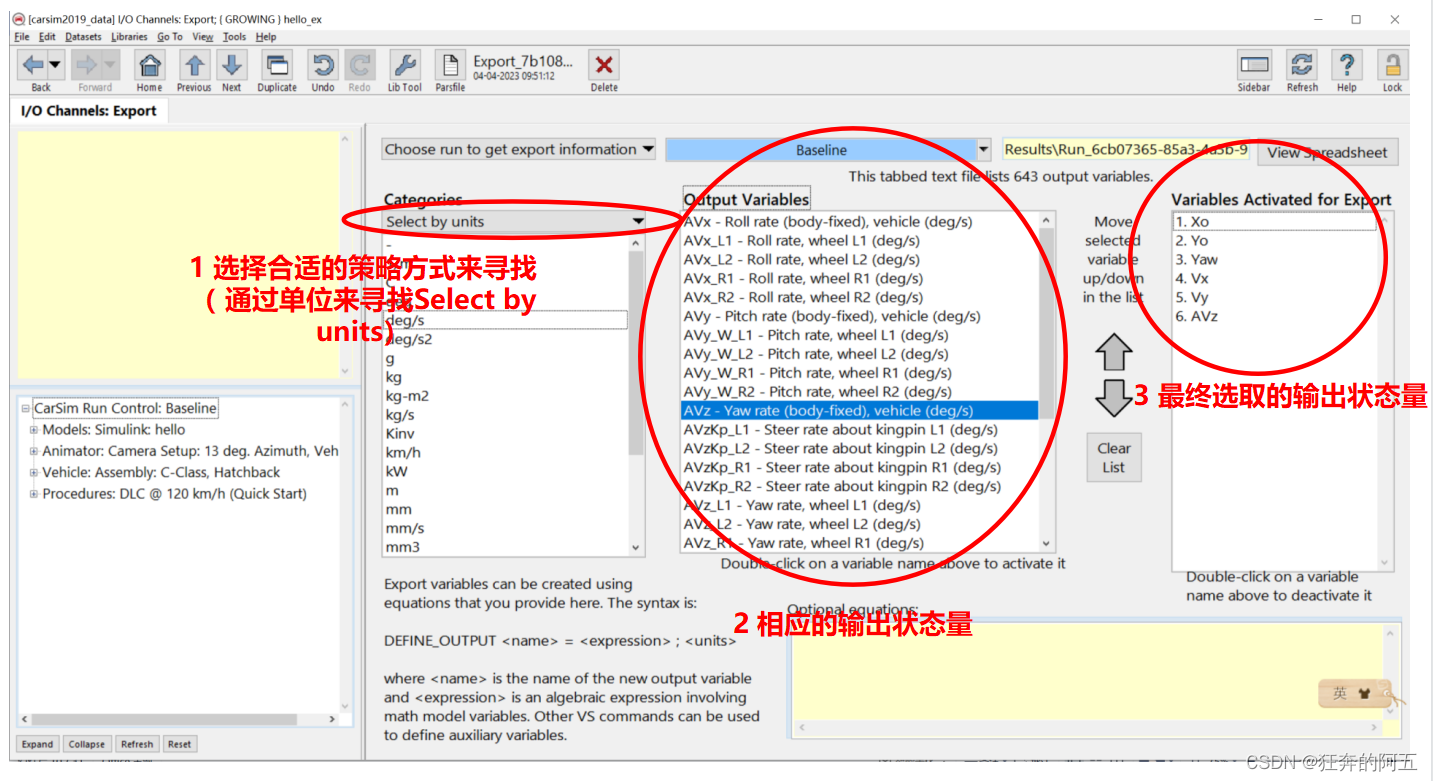Image resolution: width=1433 pixels, height=781 pixels.
Task: Expand 'Models: Simulink: hello' tree node
Action: click(x=34, y=430)
